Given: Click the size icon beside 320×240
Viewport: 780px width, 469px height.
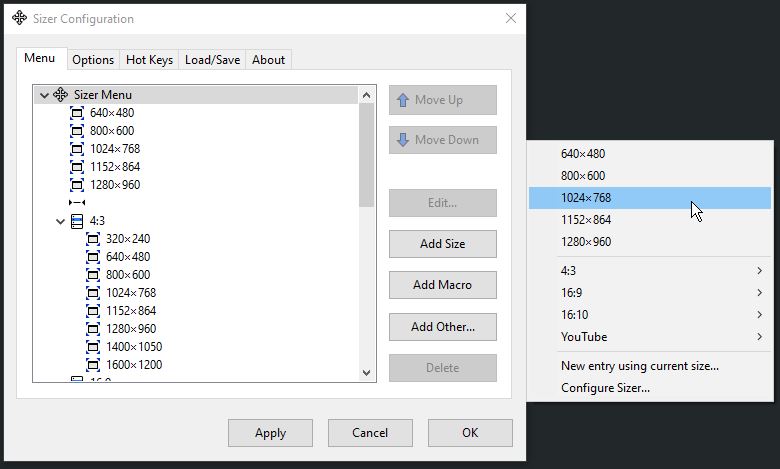Looking at the screenshot, I should (x=93, y=239).
